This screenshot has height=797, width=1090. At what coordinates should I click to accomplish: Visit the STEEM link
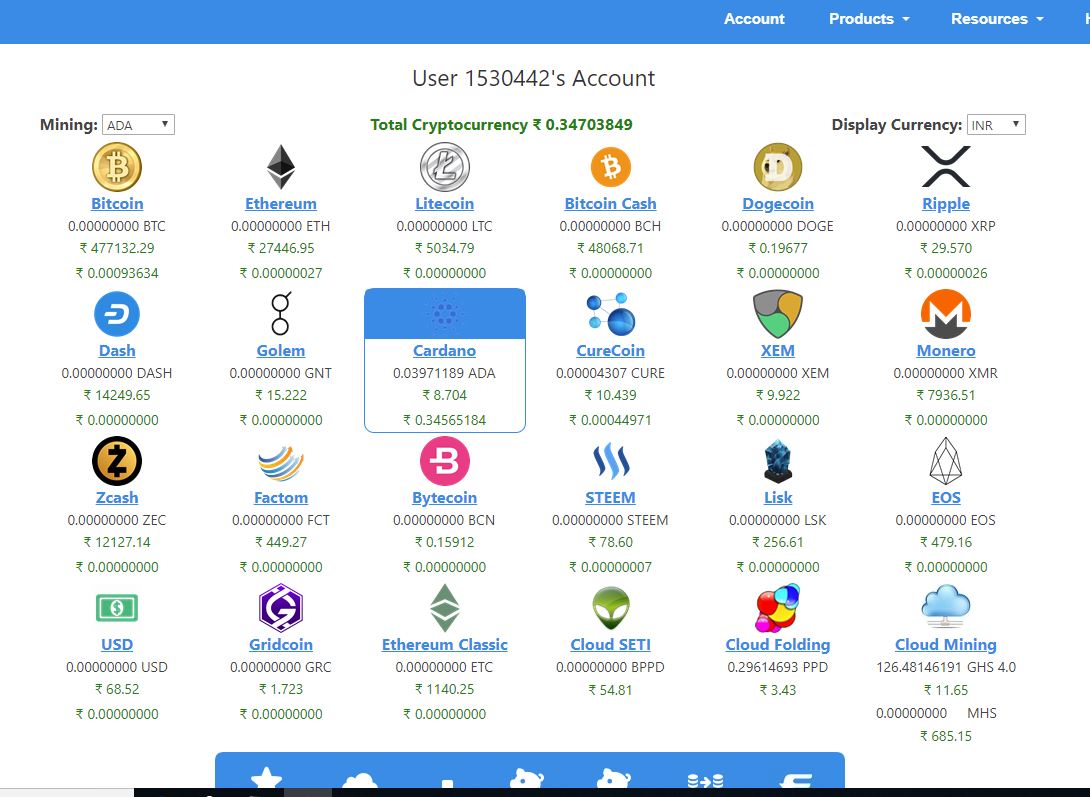click(x=610, y=498)
